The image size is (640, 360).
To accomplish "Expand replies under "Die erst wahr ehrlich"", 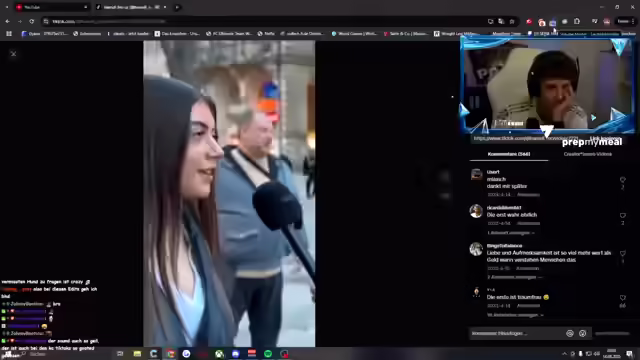I will tap(511, 233).
